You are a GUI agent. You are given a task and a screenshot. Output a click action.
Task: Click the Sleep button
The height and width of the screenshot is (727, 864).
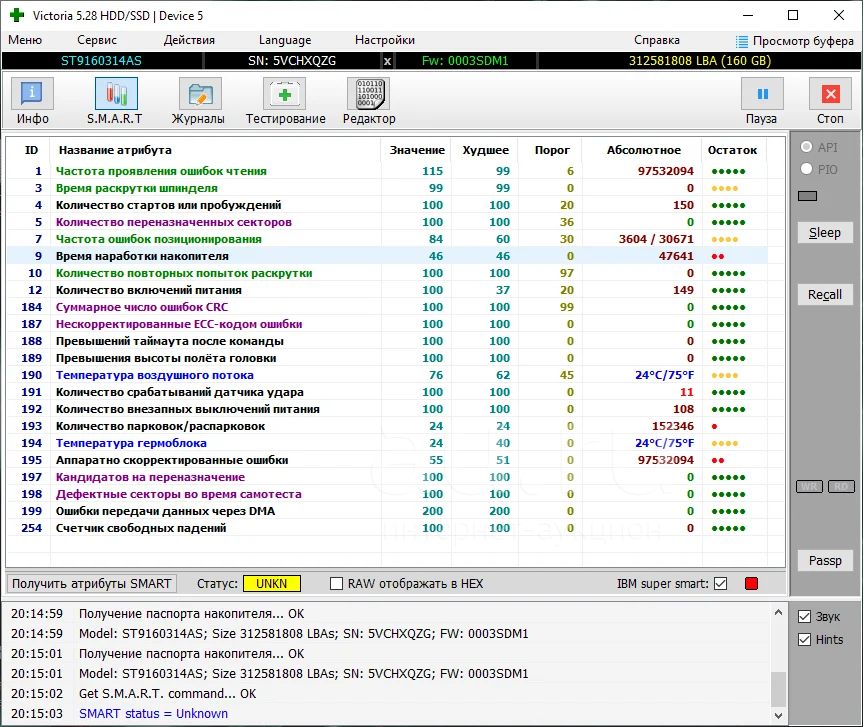pyautogui.click(x=825, y=233)
